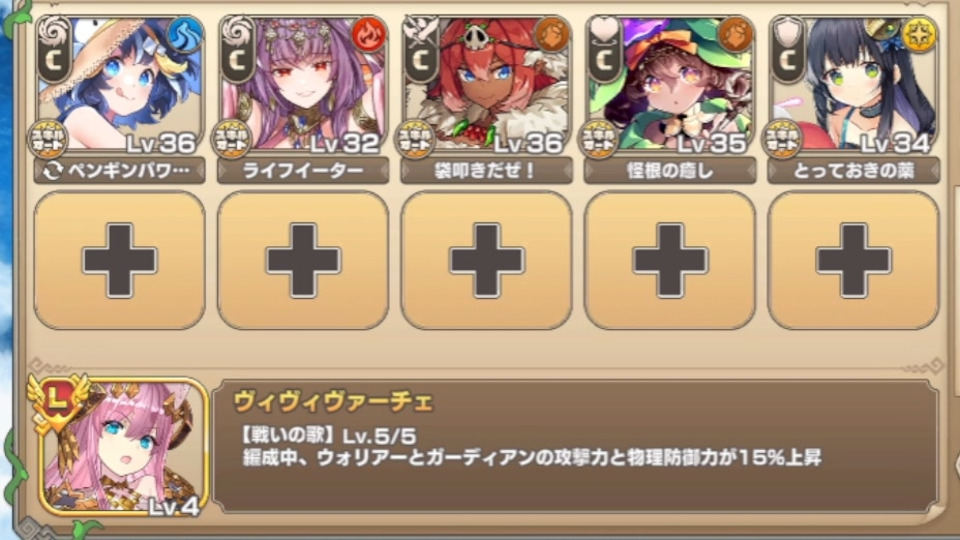Add a member in the fifth plus slot
This screenshot has height=540, width=960.
(x=853, y=260)
